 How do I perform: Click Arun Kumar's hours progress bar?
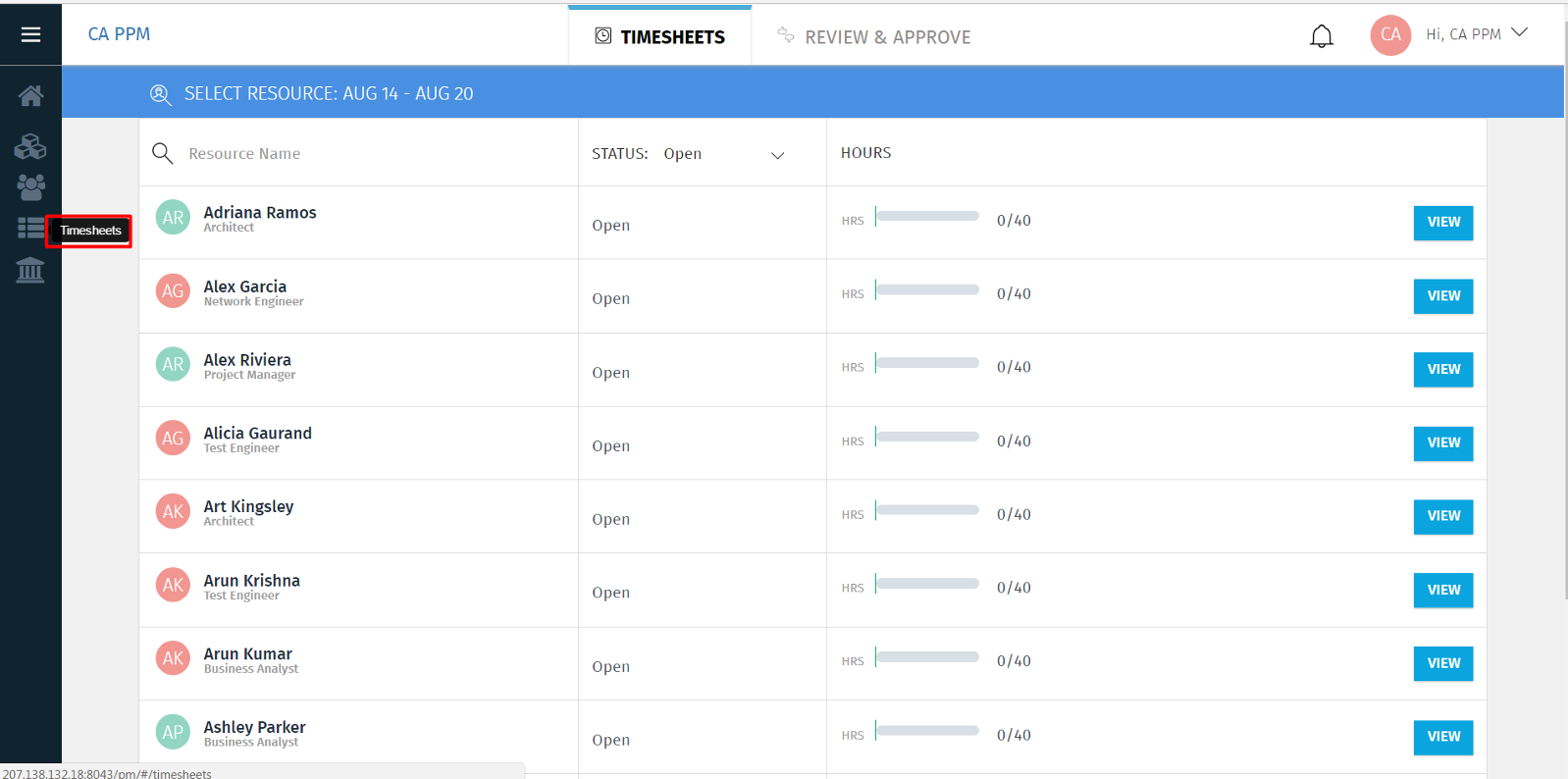[927, 657]
